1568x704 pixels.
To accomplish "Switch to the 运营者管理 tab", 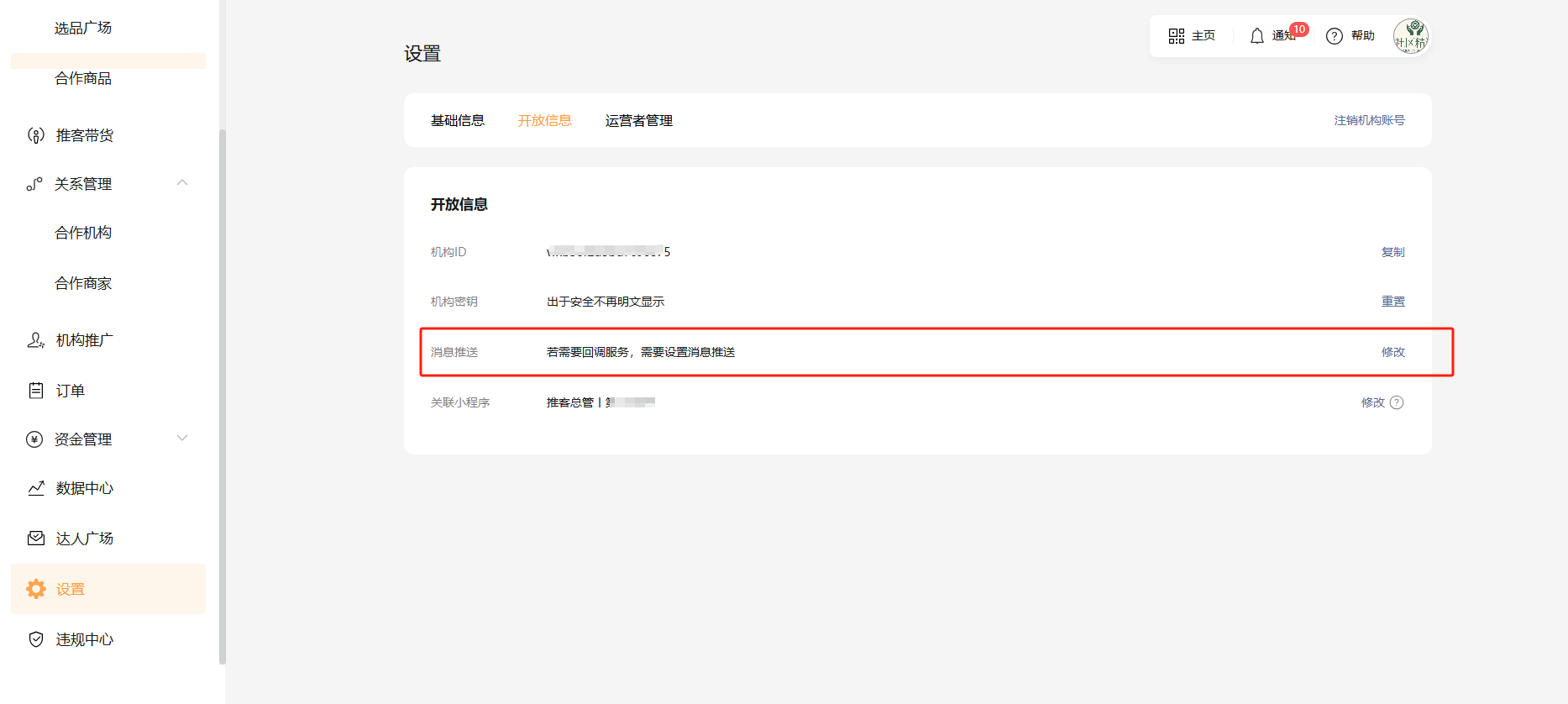I will tap(638, 121).
